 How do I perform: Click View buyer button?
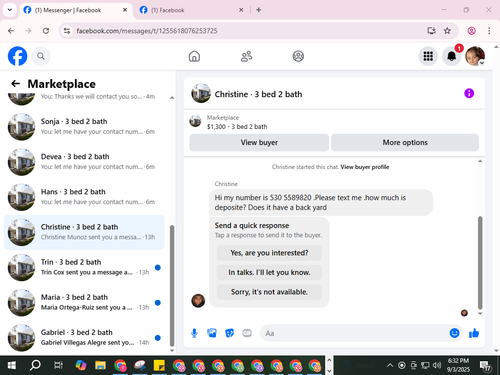[x=259, y=142]
